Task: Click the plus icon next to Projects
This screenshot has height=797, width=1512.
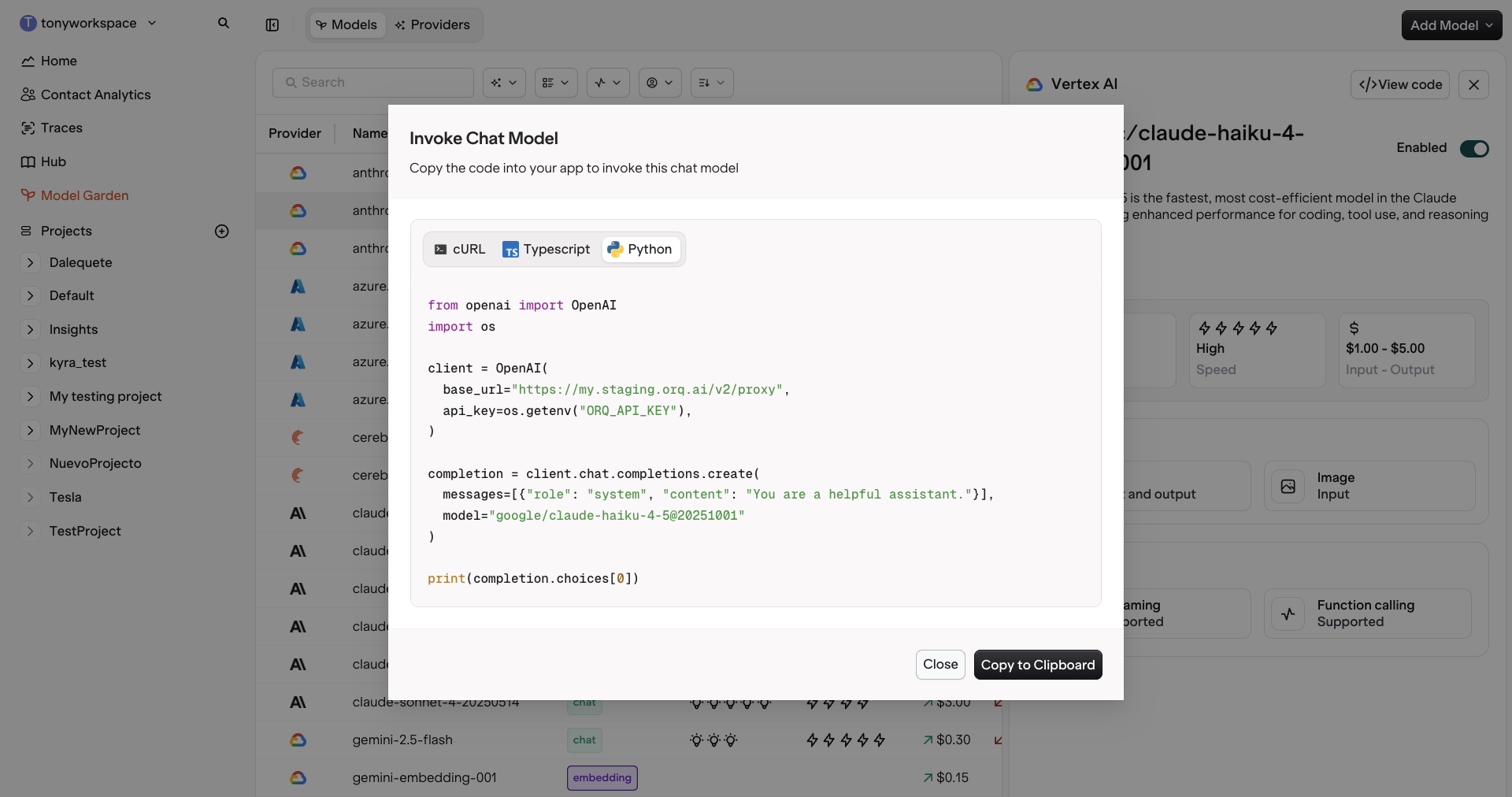Action: [222, 232]
